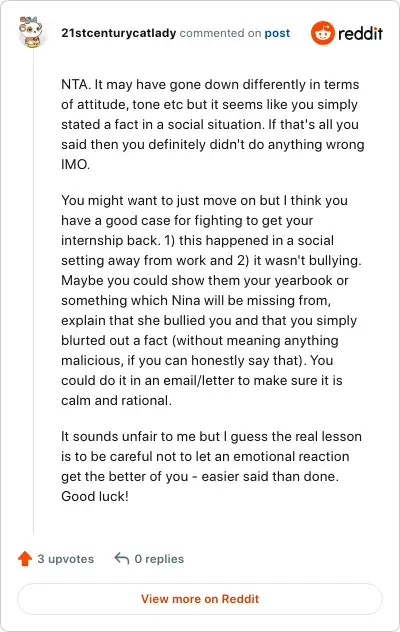Click the commenter's cat avatar image
The width and height of the screenshot is (400, 632).
[33, 32]
